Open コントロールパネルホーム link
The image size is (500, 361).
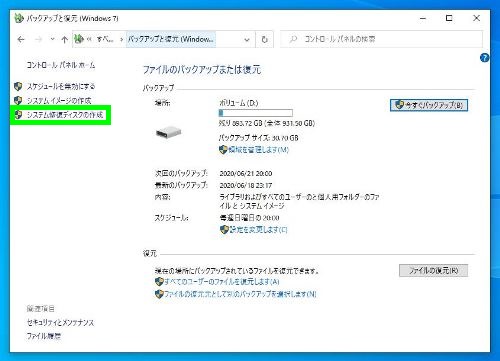(61, 65)
